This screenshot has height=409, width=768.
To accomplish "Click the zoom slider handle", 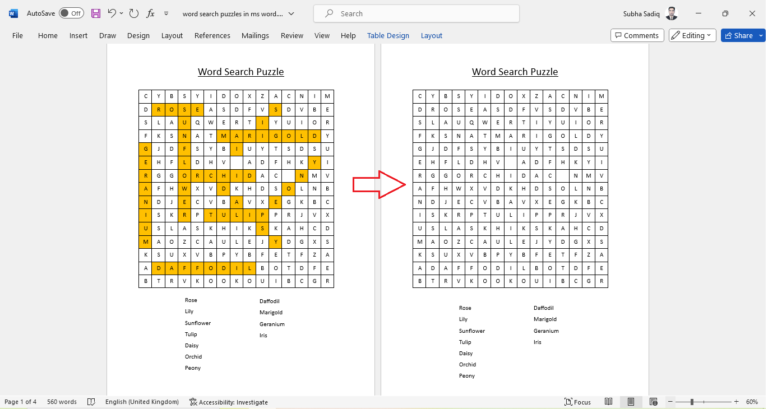I will (692, 402).
